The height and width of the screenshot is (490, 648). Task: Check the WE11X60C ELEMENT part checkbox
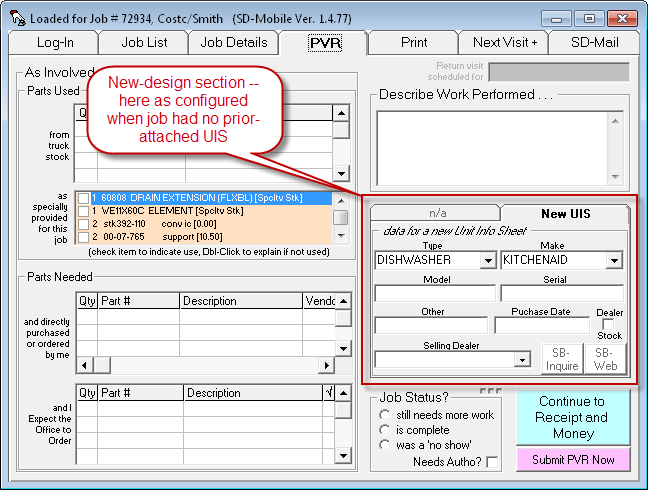pos(83,211)
